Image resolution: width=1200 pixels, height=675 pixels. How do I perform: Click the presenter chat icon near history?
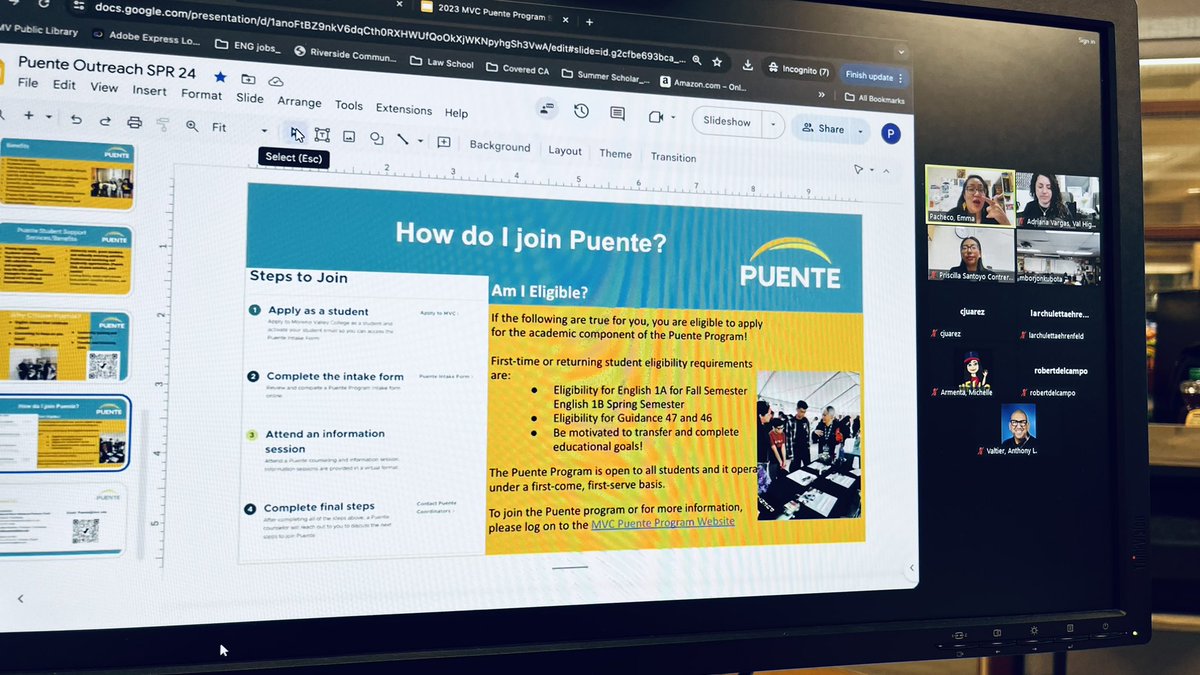click(x=546, y=107)
